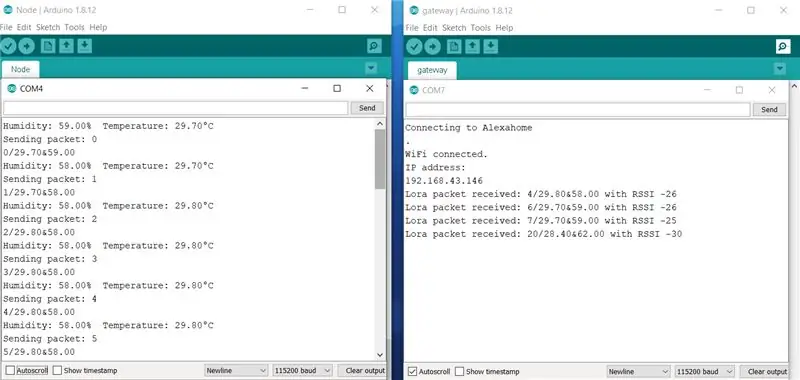Click Upload arrow button in gateway window
The image size is (800, 380).
click(432, 47)
